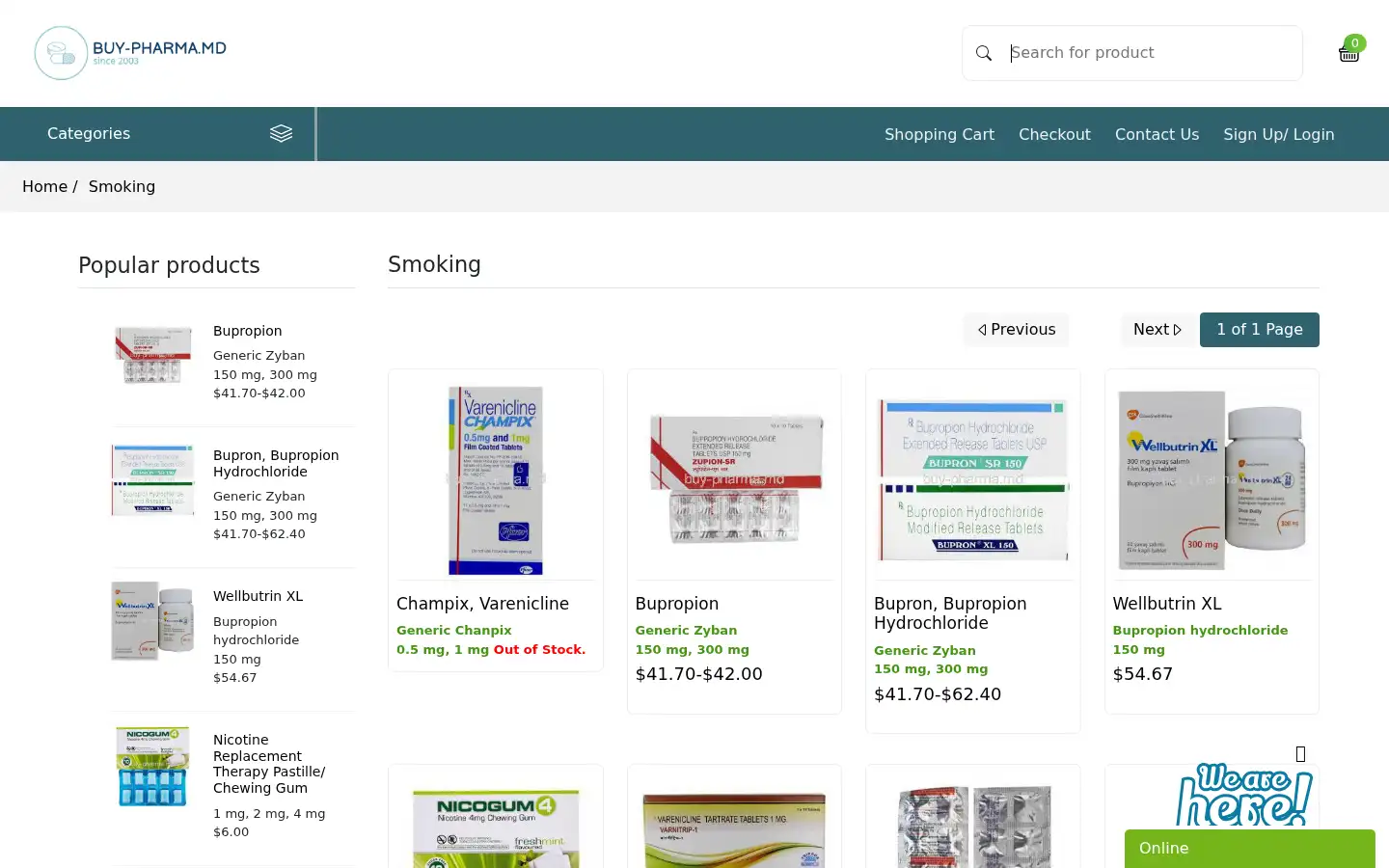This screenshot has width=1389, height=868.
Task: Open Champix Varenicline product image
Action: [x=496, y=479]
